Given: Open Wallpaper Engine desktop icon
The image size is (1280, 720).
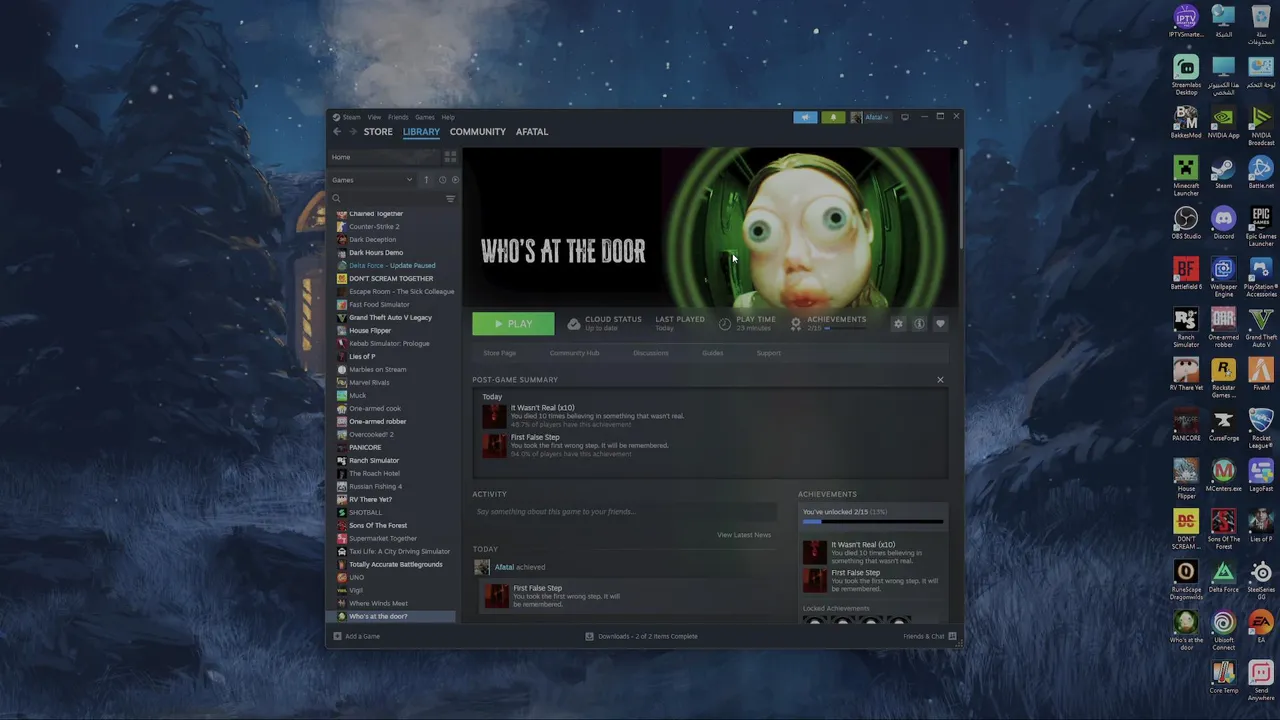Looking at the screenshot, I should click(x=1223, y=277).
